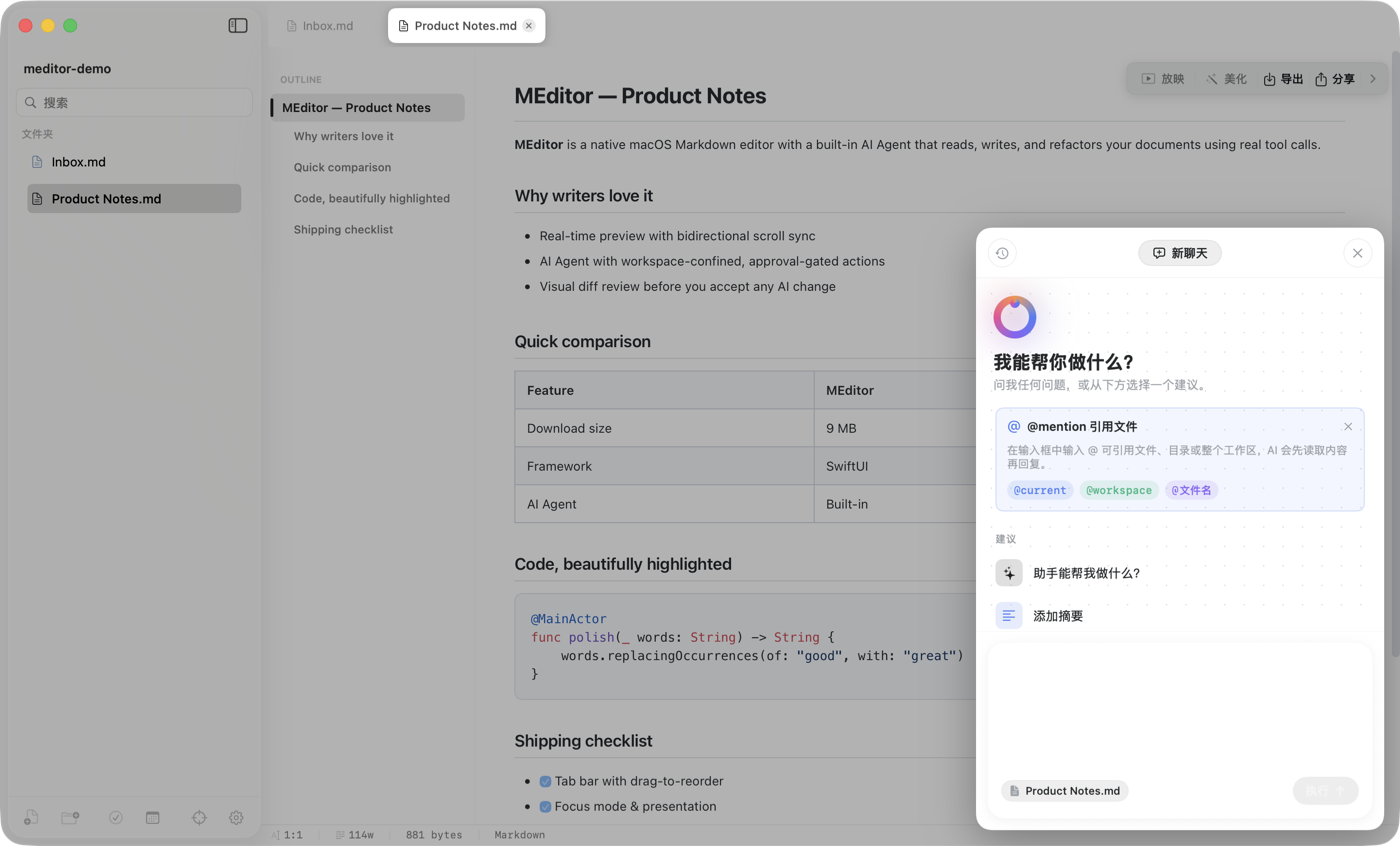Dismiss the @mention tip card
Screen dimensions: 1400x846
tap(1348, 427)
